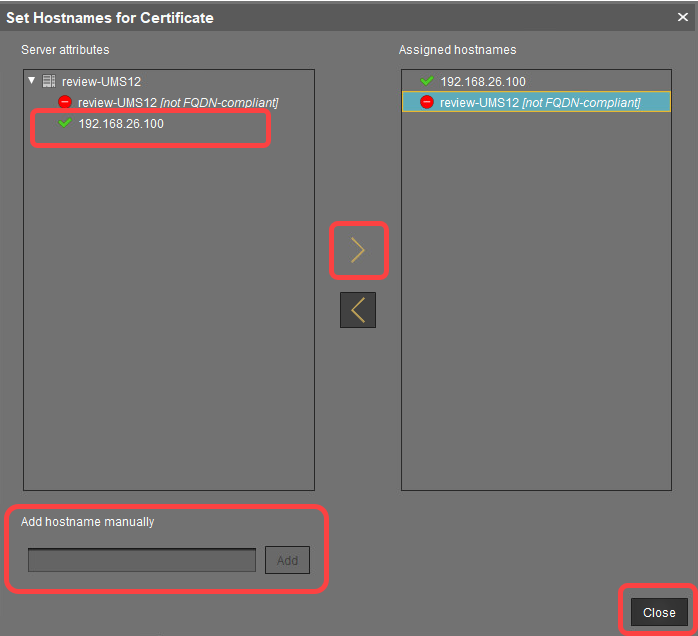Click the Set Hostnames for Certificate title bar
Image resolution: width=698 pixels, height=636 pixels.
(x=300, y=17)
